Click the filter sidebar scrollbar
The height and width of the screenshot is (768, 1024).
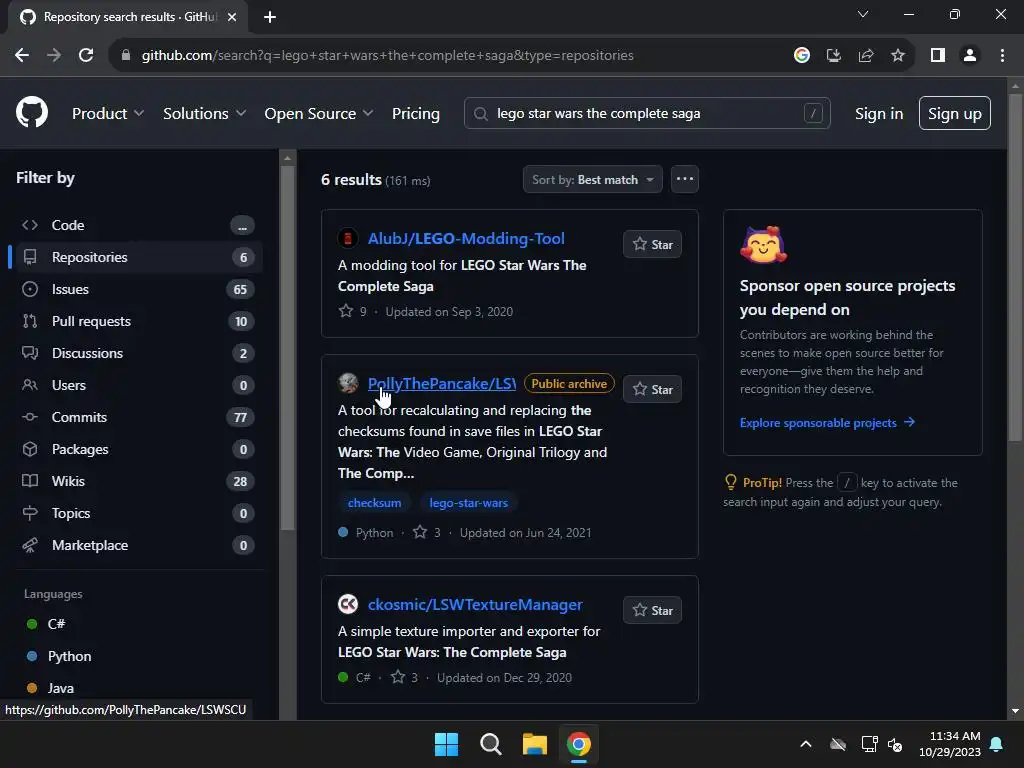[x=287, y=349]
